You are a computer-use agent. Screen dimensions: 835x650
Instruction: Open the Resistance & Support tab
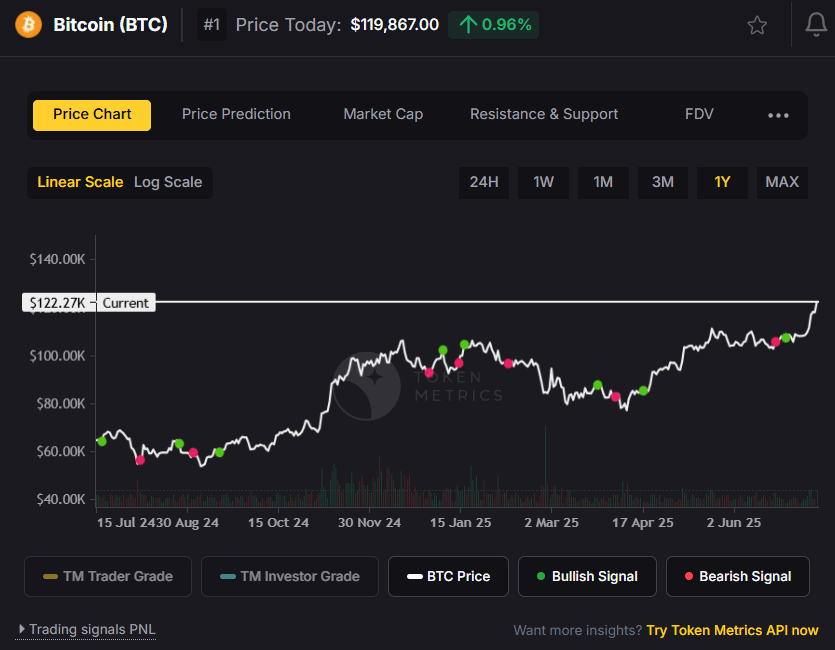(544, 114)
